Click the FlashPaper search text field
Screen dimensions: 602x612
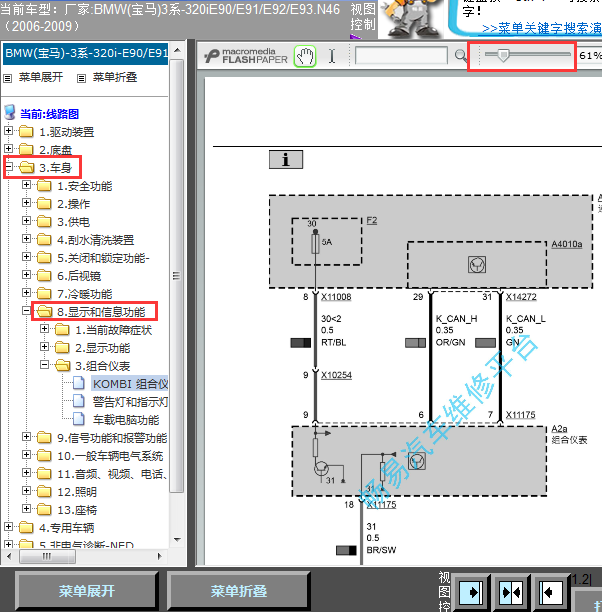[401, 55]
